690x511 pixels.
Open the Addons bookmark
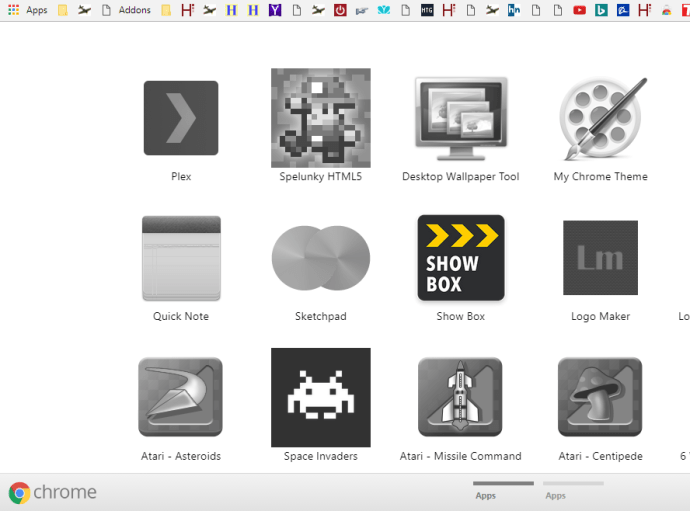(126, 10)
